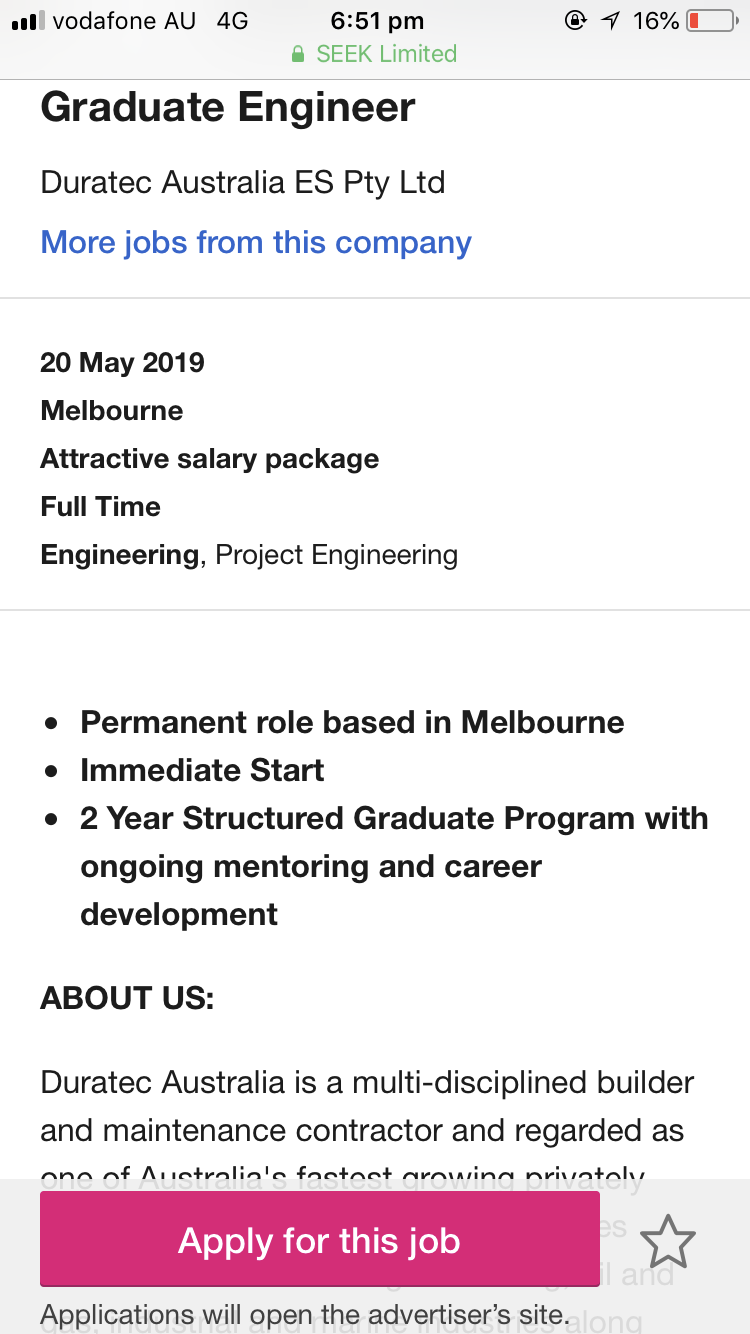Viewport: 750px width, 1334px height.
Task: Click the Apply for this job button
Action: [x=319, y=1240]
